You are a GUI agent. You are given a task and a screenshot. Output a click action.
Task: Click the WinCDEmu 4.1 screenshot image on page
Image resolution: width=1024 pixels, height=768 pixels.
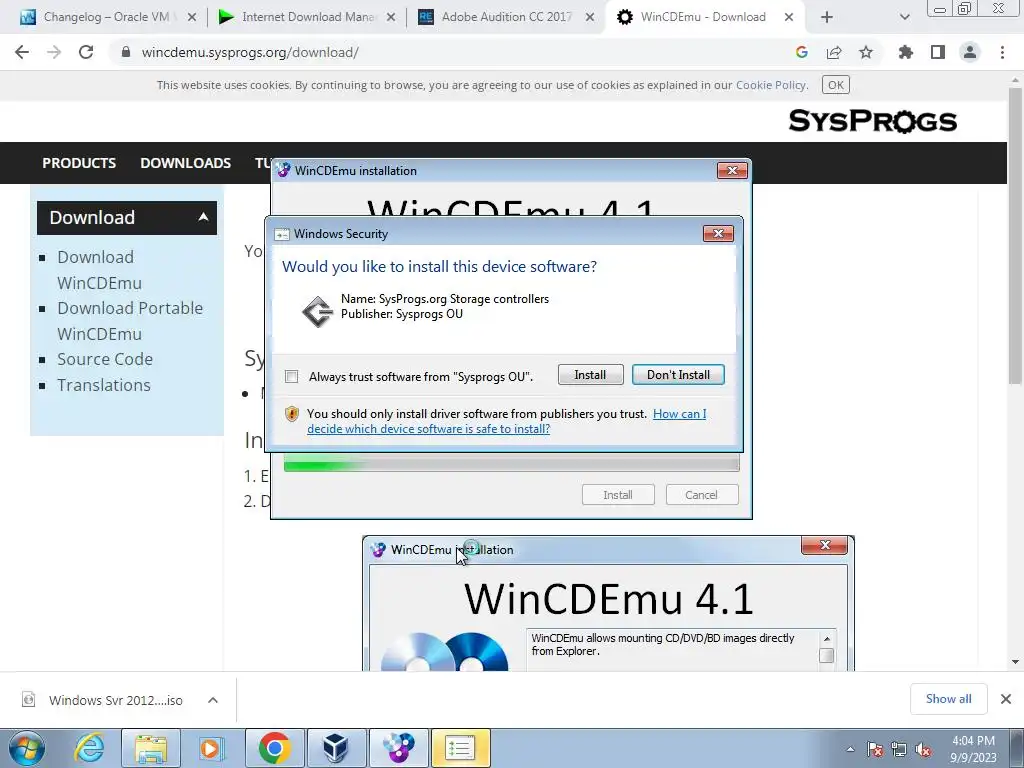tap(608, 603)
